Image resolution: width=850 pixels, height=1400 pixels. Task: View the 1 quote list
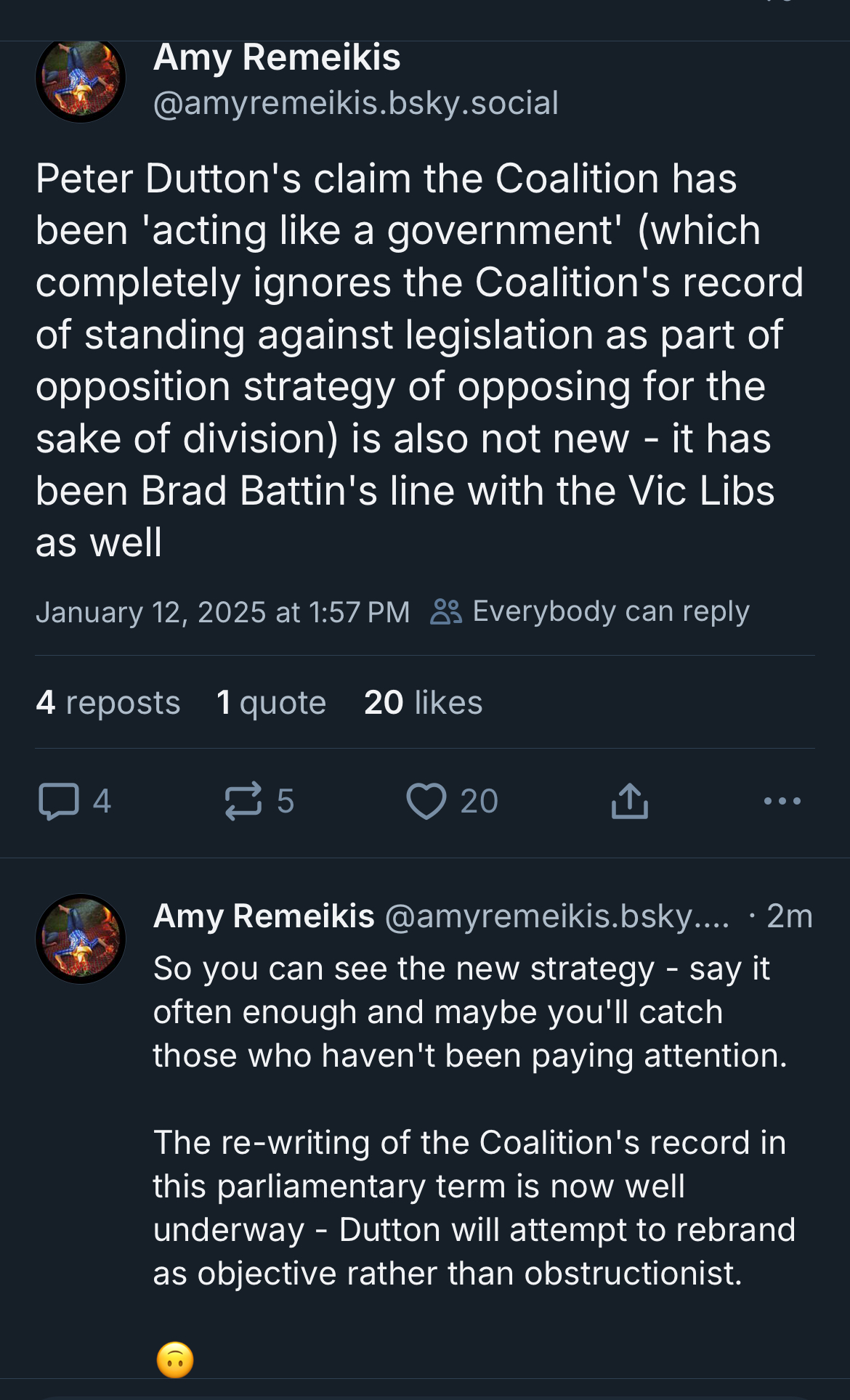pos(271,702)
